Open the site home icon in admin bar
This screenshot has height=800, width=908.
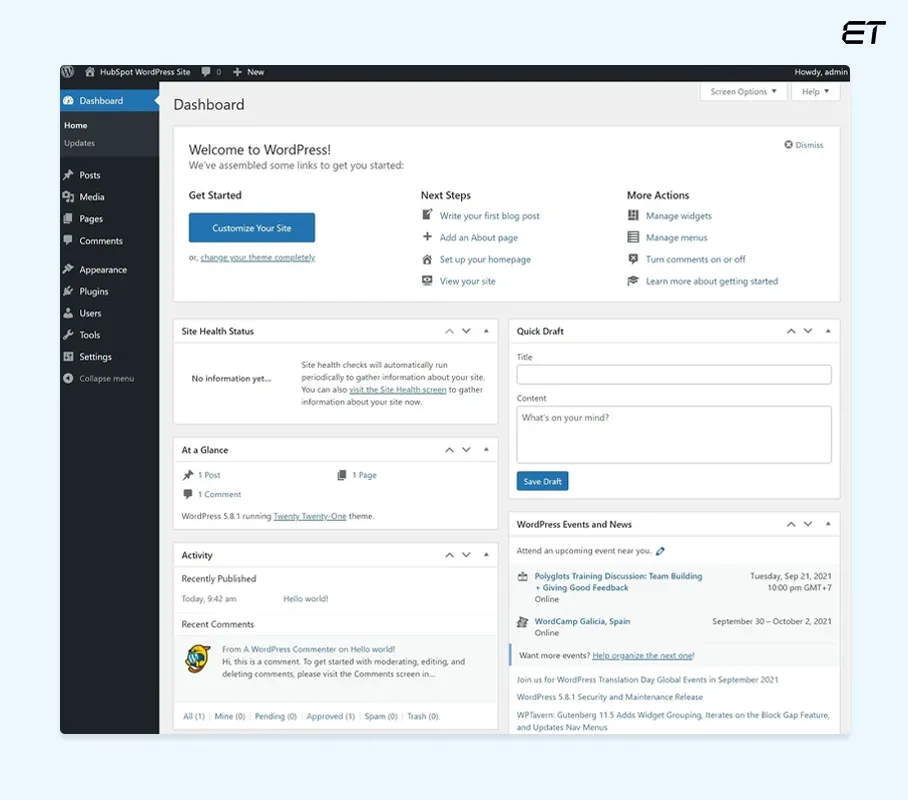click(90, 72)
